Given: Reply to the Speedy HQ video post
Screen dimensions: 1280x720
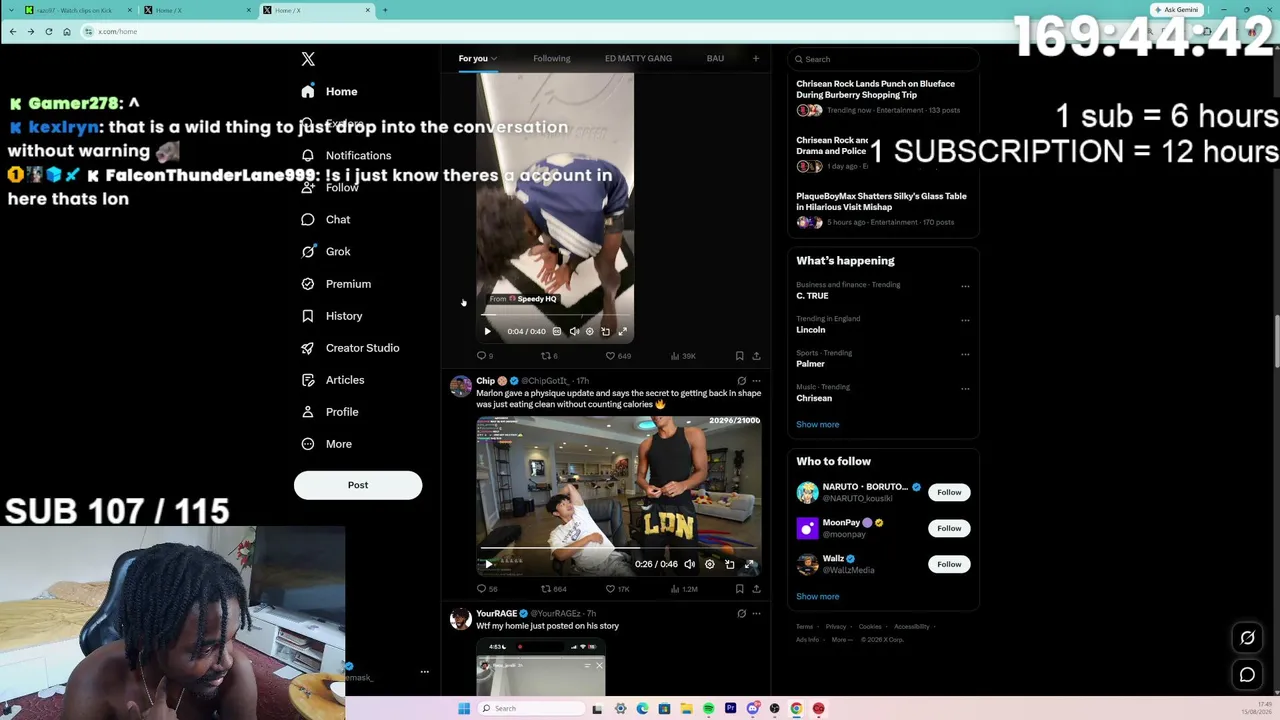Looking at the screenshot, I should click(485, 356).
